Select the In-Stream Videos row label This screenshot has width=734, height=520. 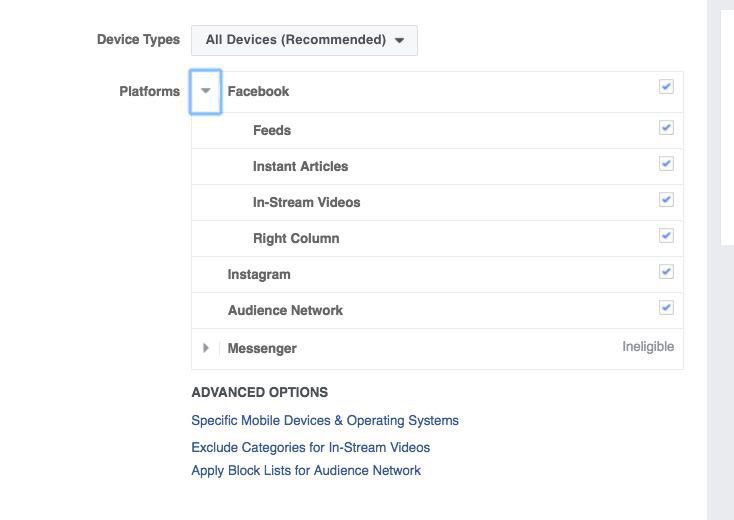(x=307, y=202)
